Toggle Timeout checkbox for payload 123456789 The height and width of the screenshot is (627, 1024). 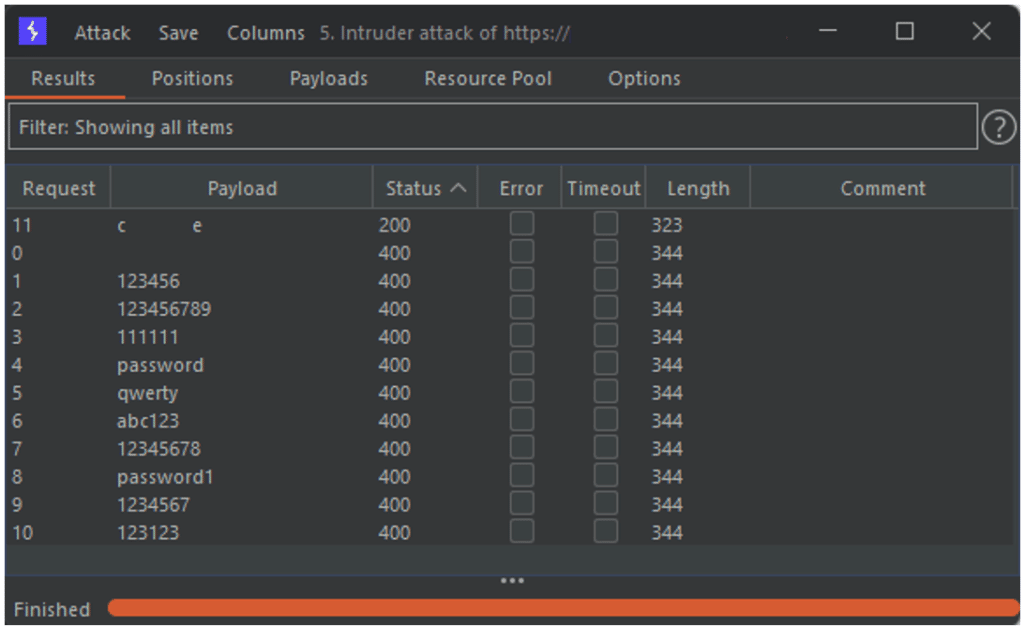pos(605,308)
